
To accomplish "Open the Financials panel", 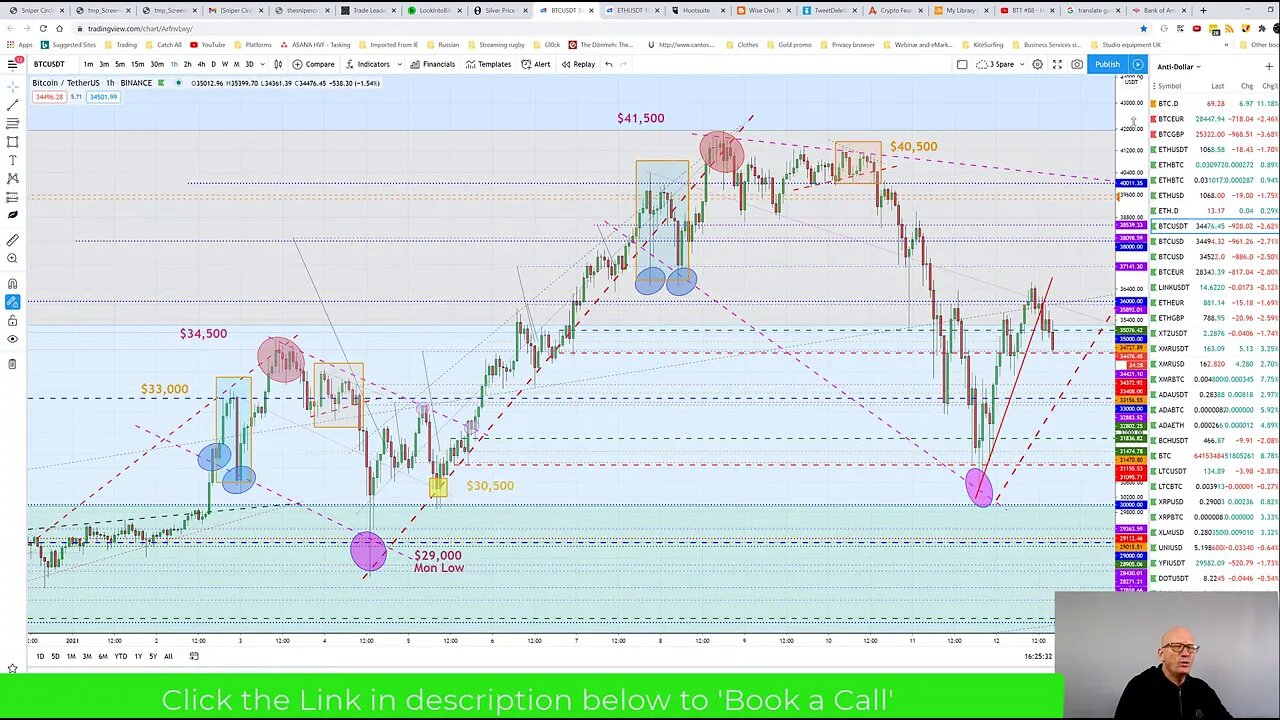I will 432,64.
